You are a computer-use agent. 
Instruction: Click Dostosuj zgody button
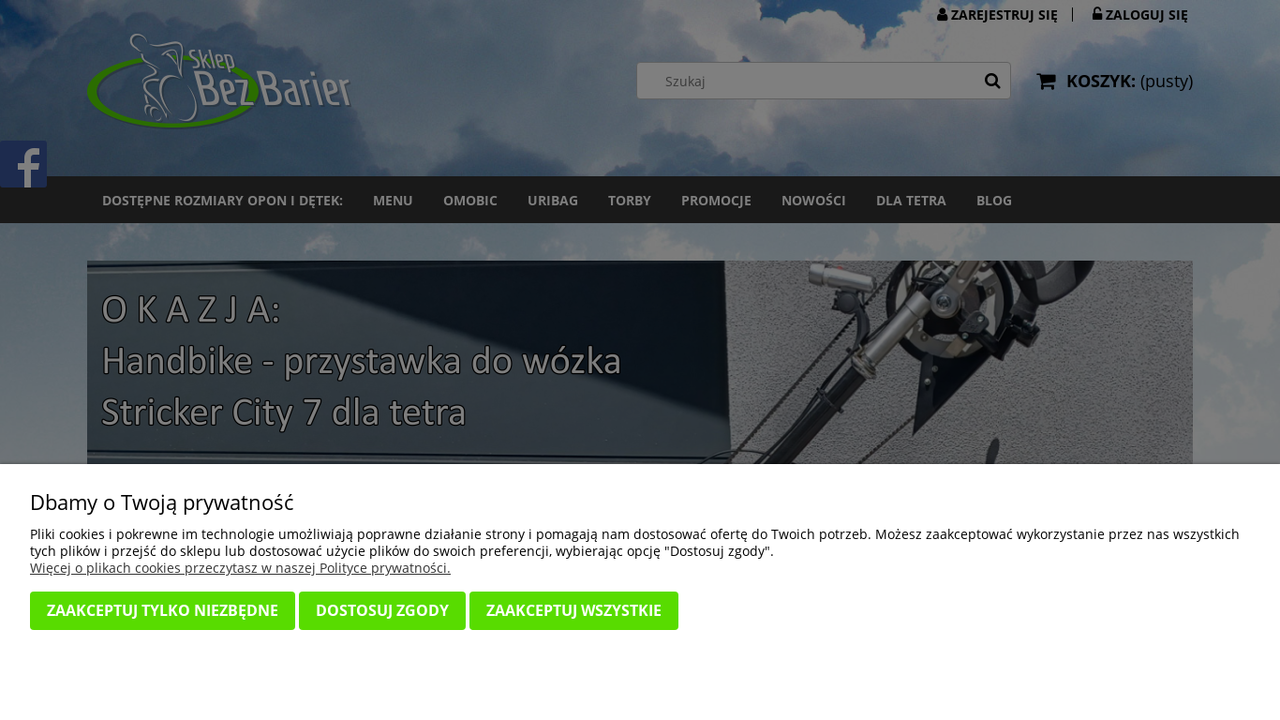pos(382,611)
